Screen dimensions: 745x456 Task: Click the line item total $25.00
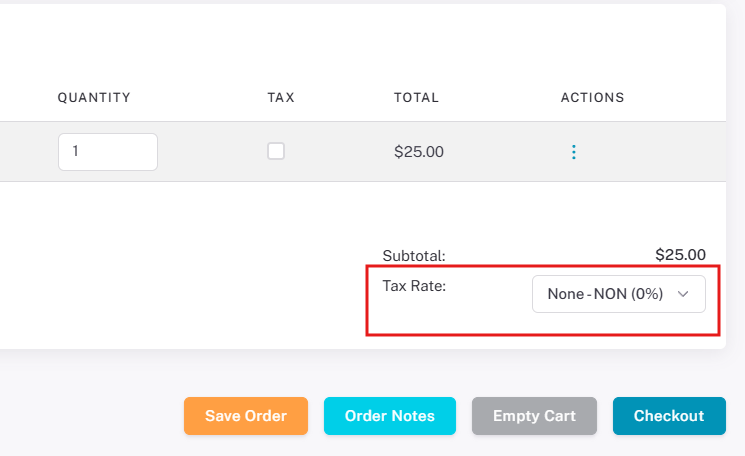pos(419,152)
